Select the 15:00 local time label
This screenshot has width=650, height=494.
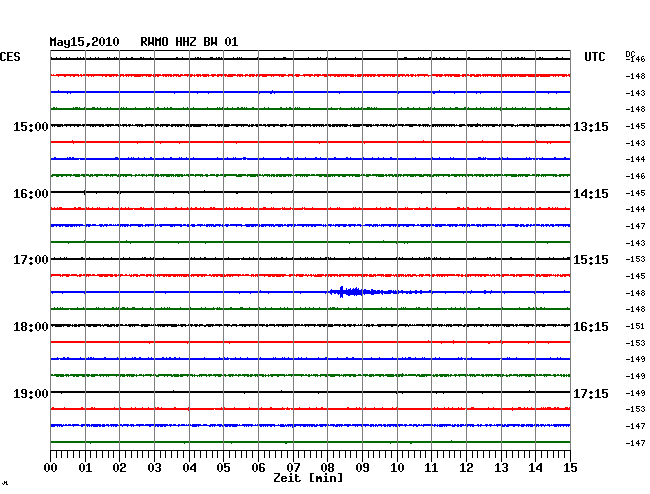pyautogui.click(x=31, y=126)
